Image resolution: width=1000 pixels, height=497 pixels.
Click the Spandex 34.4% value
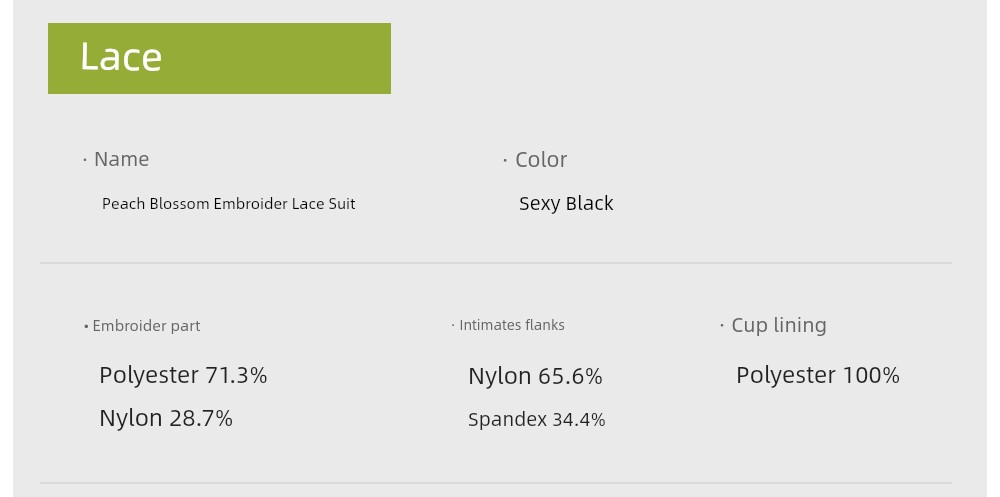pyautogui.click(x=536, y=420)
